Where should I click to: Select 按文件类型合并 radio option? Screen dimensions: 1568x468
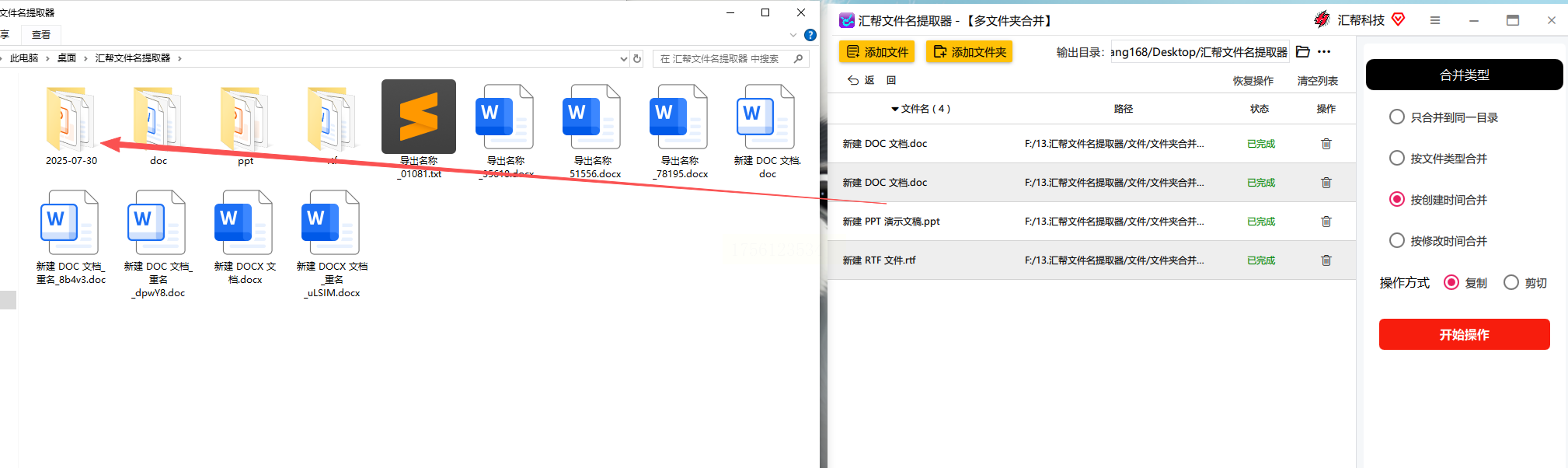click(x=1397, y=158)
